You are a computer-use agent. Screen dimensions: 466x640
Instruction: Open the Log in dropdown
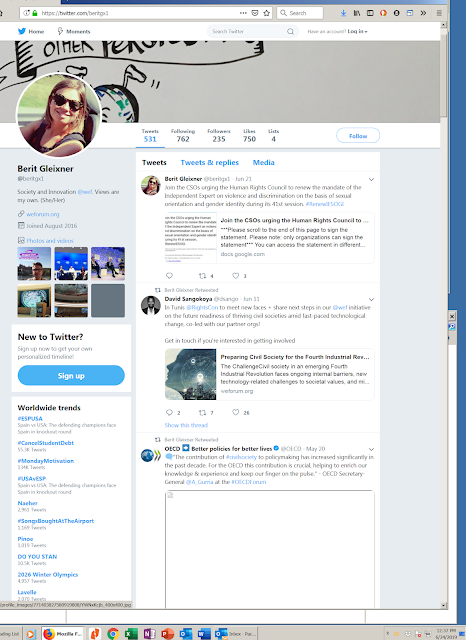coord(357,31)
